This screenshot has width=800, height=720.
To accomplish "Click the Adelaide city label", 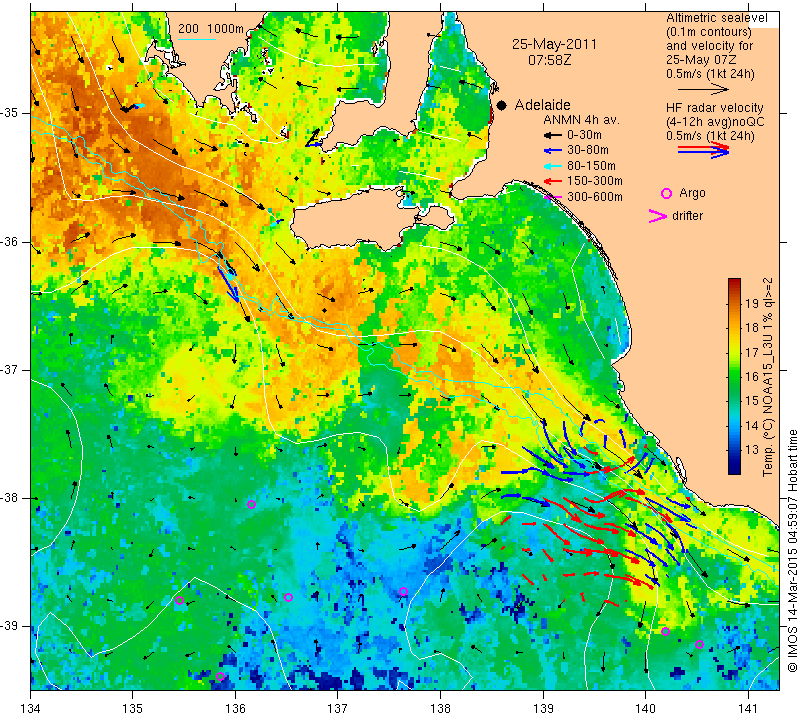I will [x=542, y=105].
